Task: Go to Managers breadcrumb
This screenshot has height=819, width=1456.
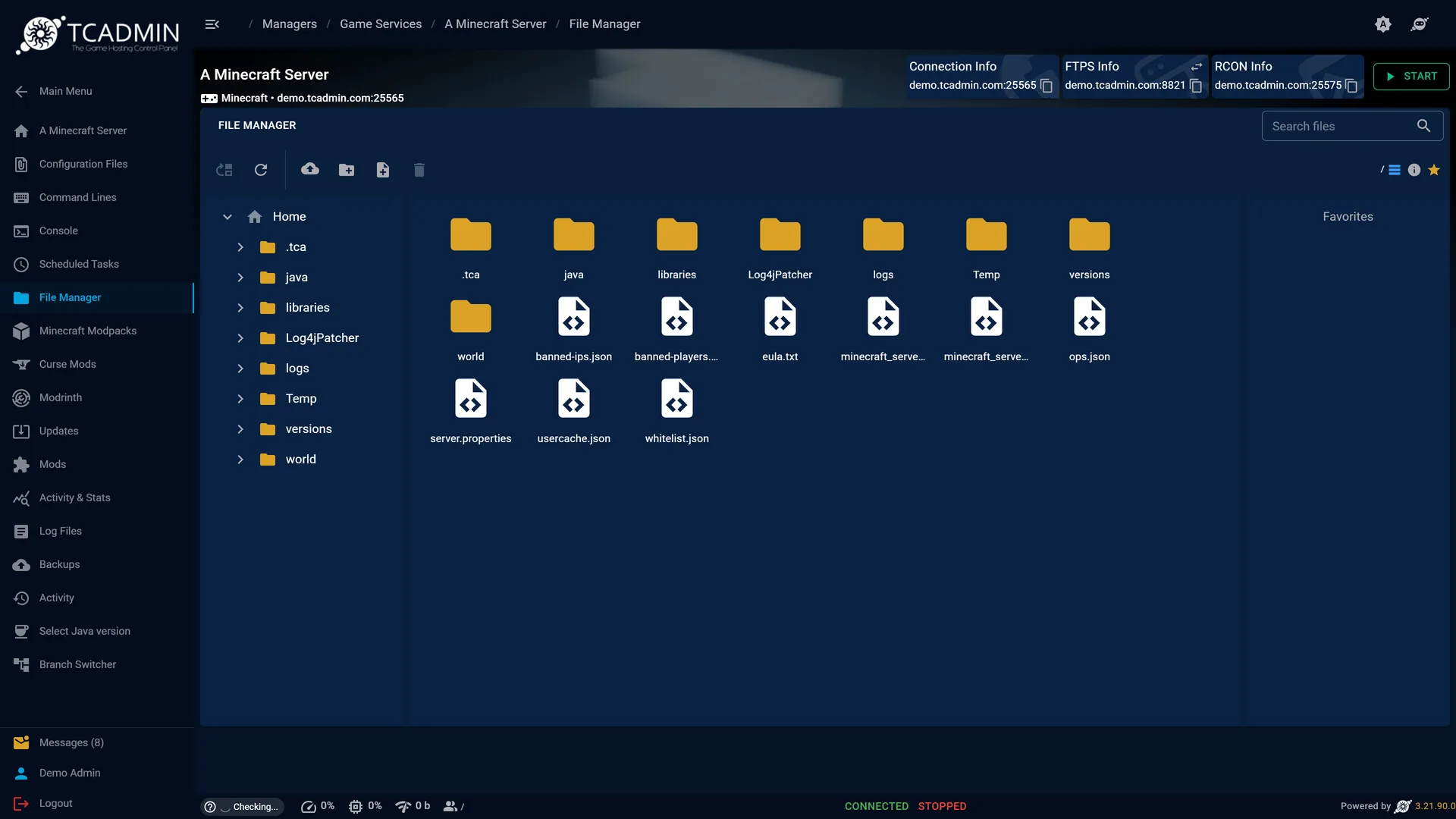Action: [290, 24]
